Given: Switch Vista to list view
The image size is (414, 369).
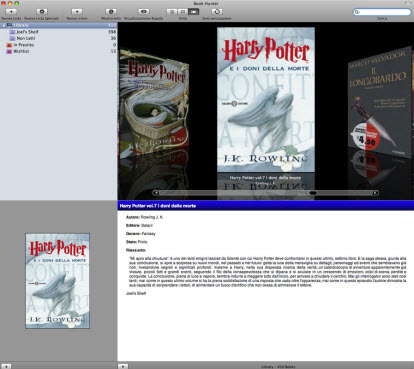Looking at the screenshot, I should (x=172, y=12).
